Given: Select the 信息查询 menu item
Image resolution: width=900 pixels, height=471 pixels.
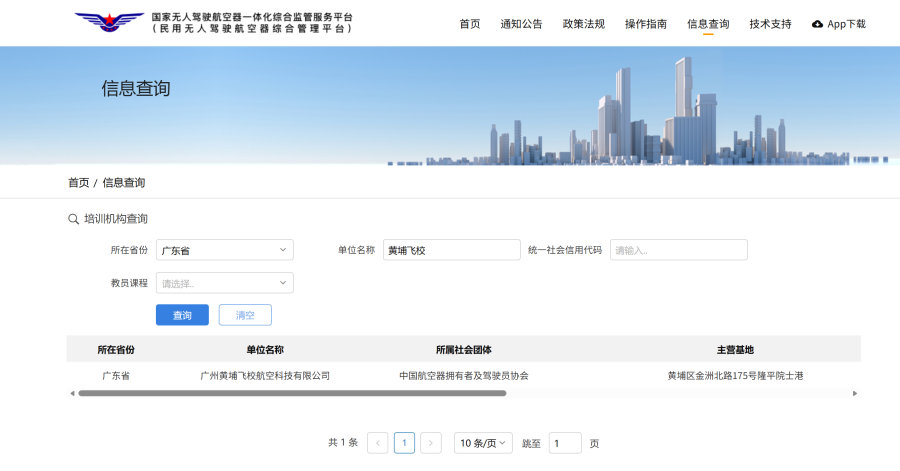Looking at the screenshot, I should click(708, 24).
